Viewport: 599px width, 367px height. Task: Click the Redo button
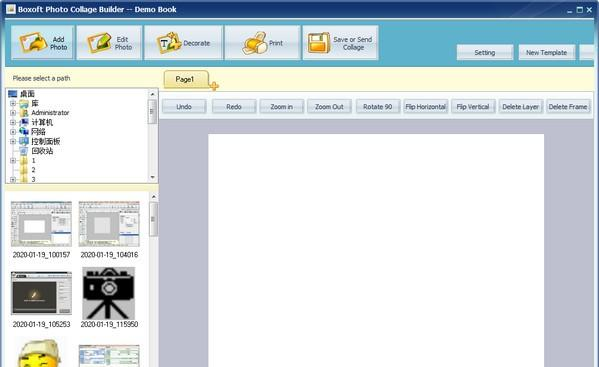pos(234,107)
